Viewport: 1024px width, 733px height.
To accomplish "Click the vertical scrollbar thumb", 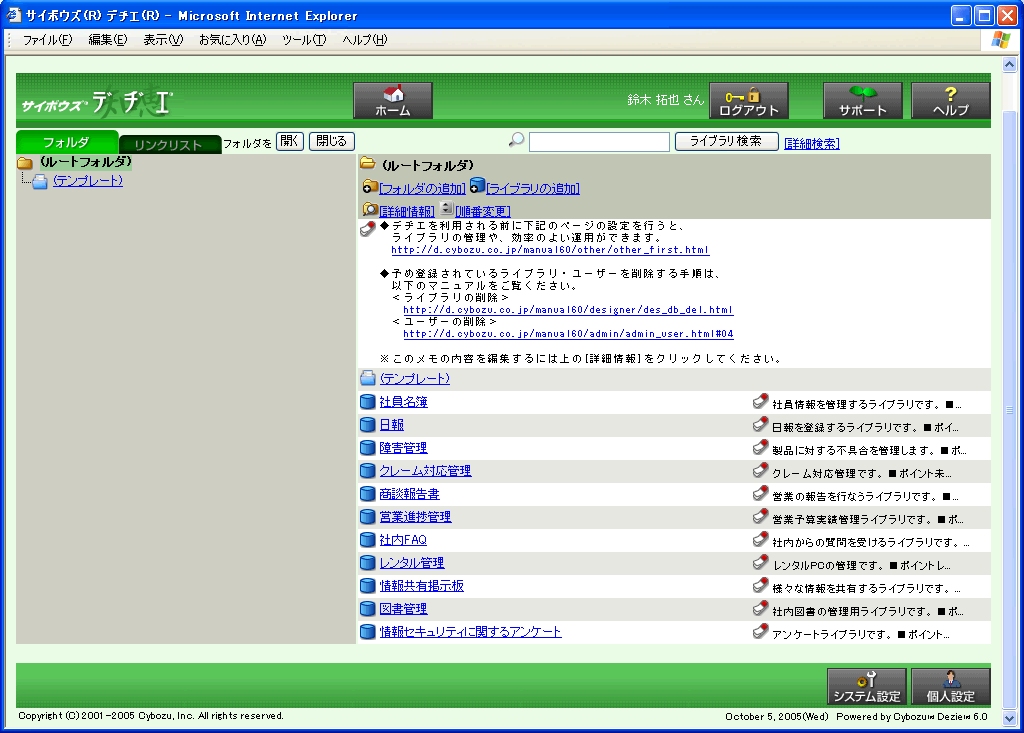I will pyautogui.click(x=1010, y=410).
